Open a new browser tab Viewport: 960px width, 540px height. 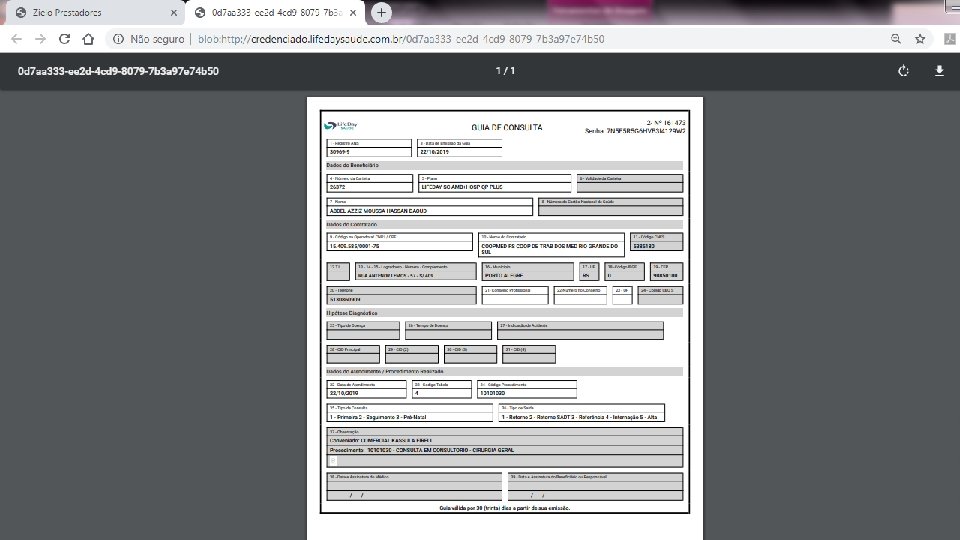click(x=381, y=12)
